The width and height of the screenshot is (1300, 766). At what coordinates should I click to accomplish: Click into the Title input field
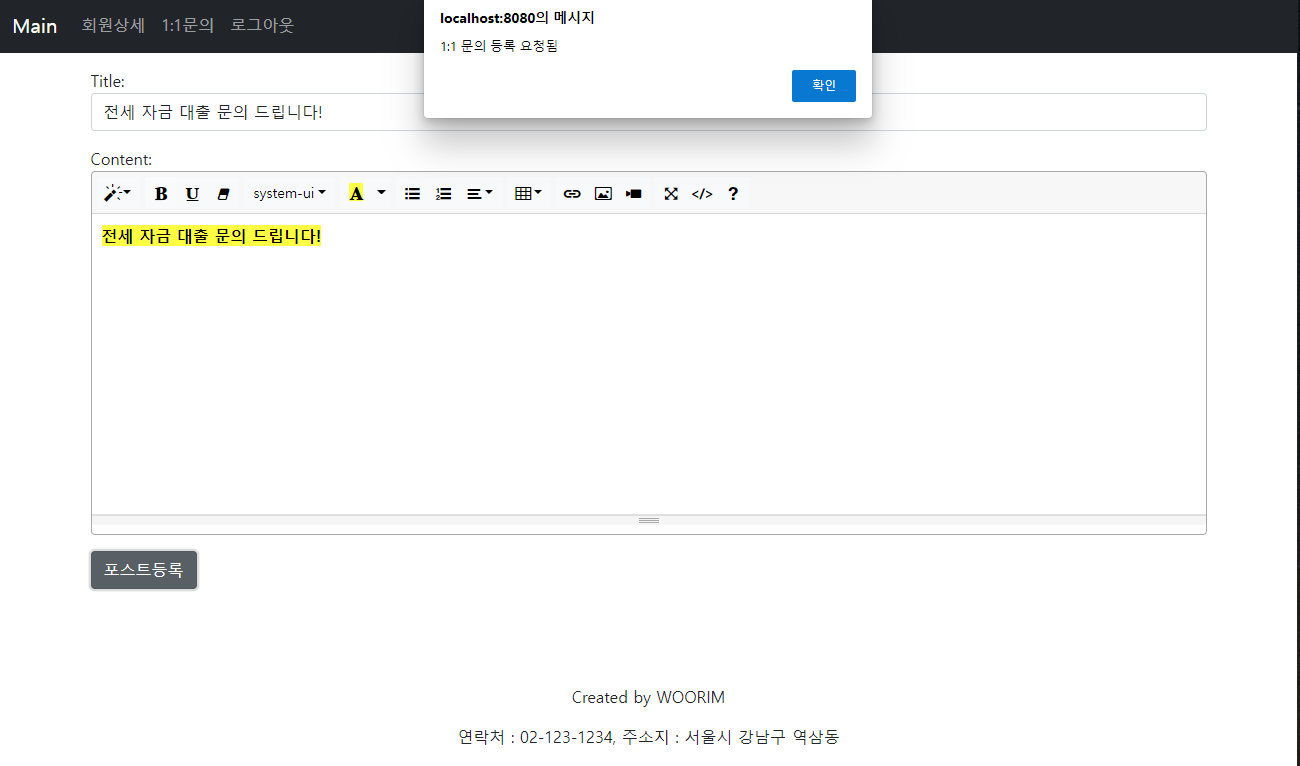pos(649,112)
